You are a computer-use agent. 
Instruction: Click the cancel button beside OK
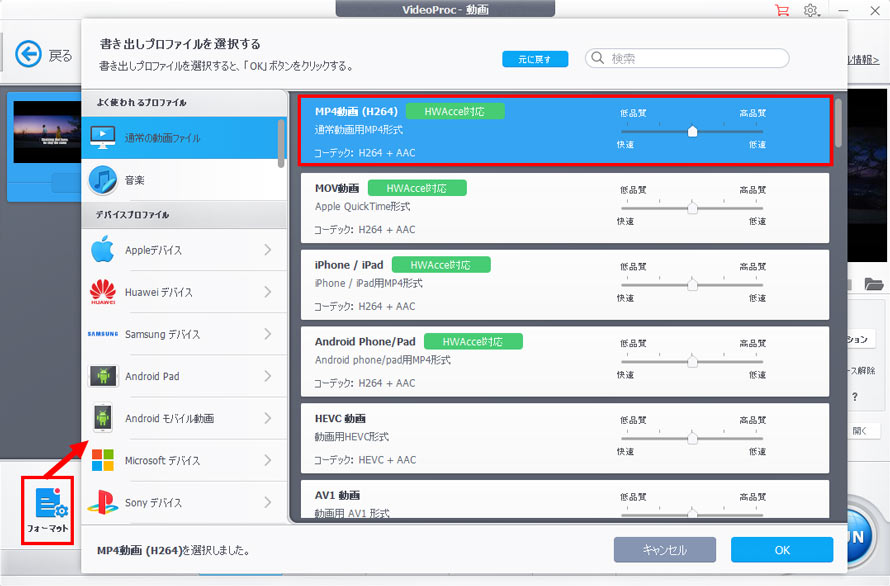pyautogui.click(x=665, y=550)
